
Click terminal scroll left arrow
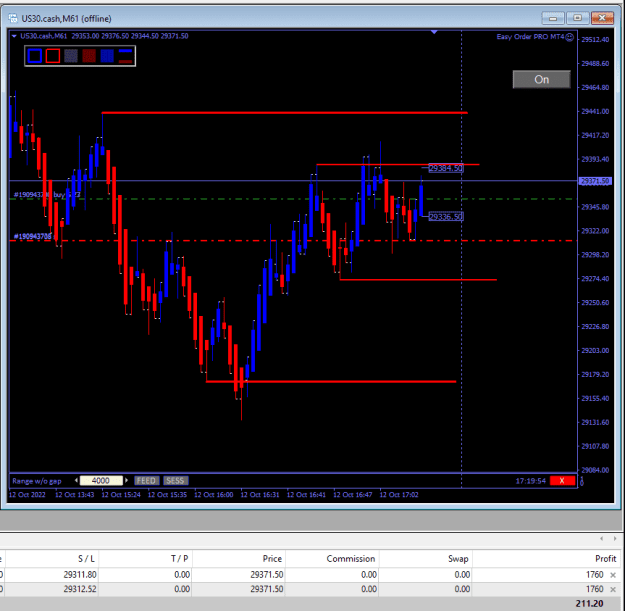point(601,538)
